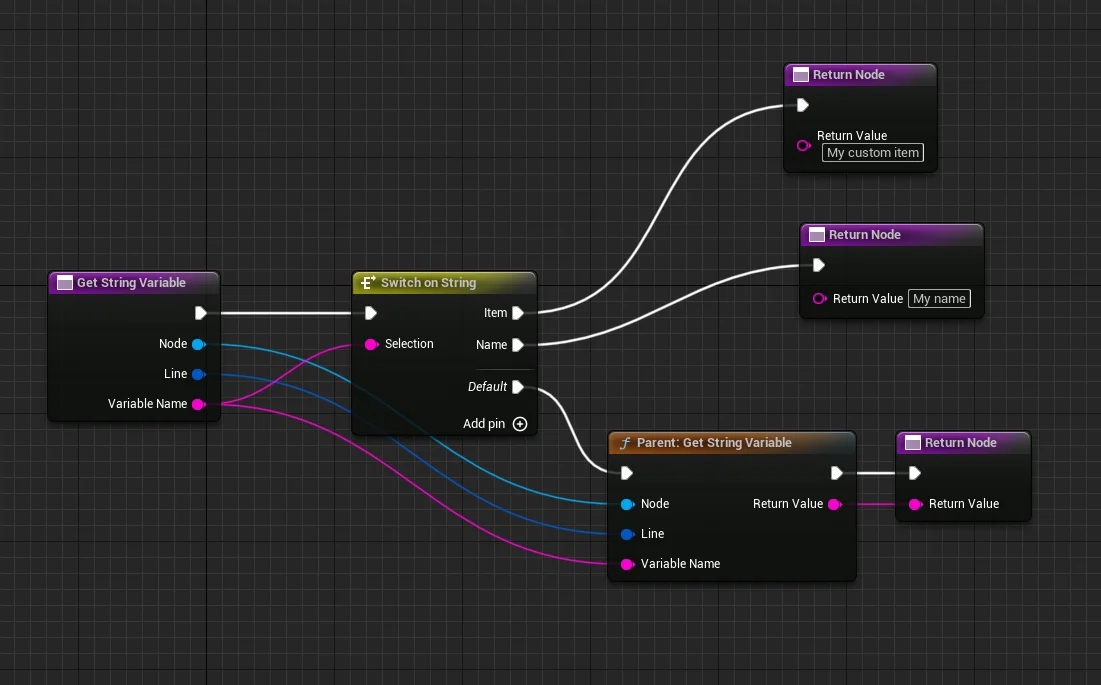
Task: Click the Get String Variable exec output pin
Action: [x=201, y=313]
